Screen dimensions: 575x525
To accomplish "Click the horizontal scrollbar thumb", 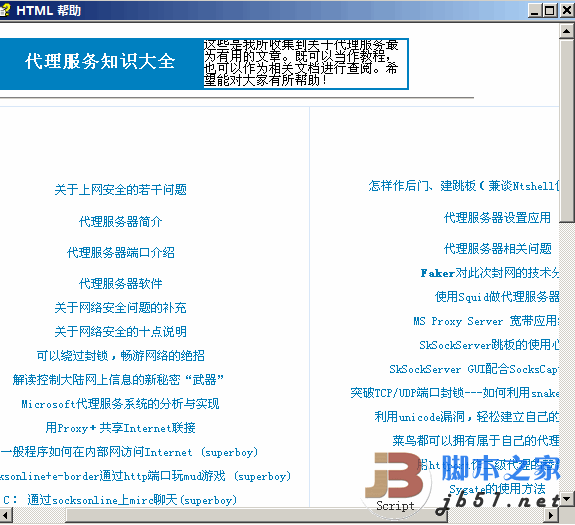I will point(256,515).
